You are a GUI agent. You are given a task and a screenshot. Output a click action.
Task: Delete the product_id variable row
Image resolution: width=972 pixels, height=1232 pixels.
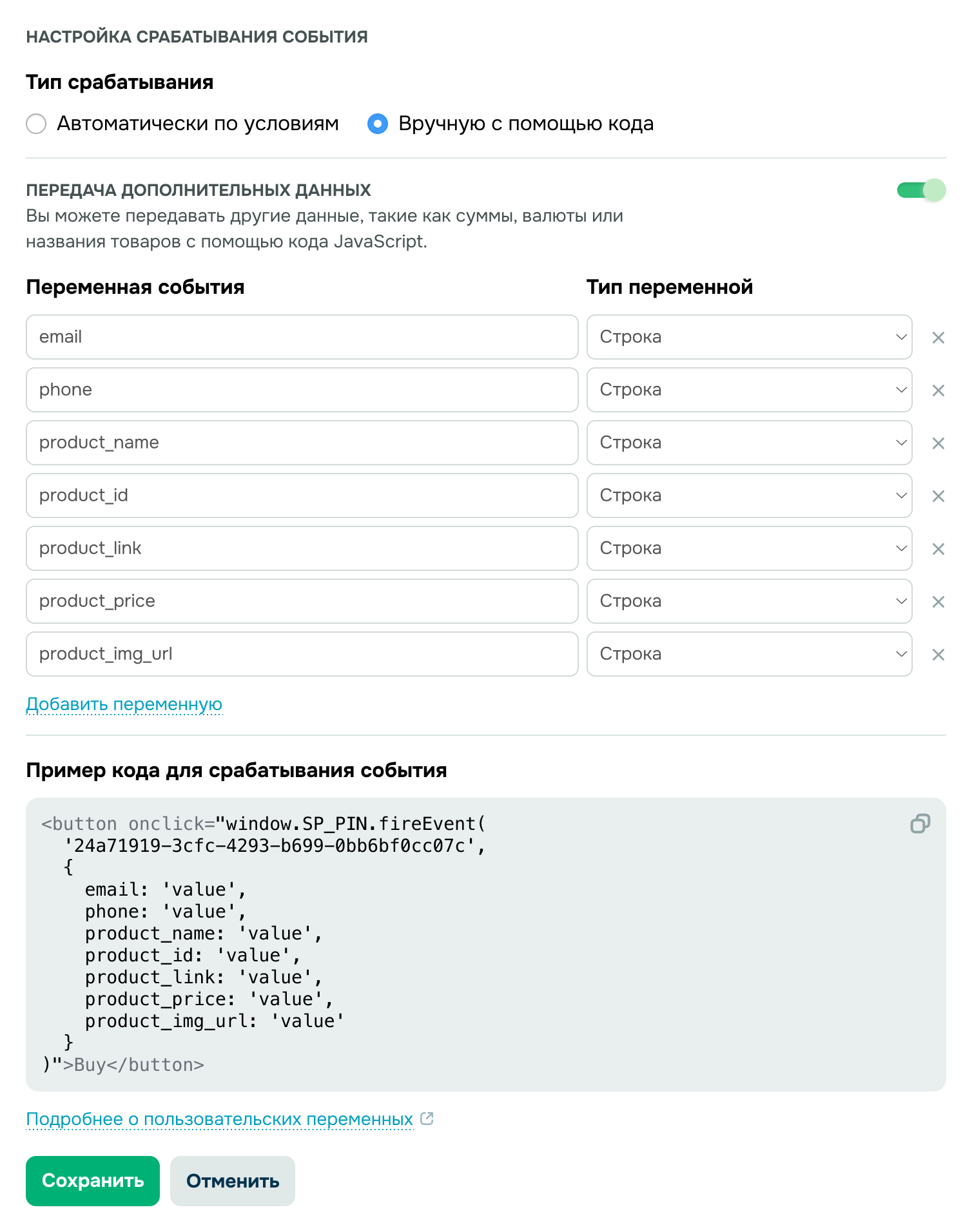(x=938, y=496)
